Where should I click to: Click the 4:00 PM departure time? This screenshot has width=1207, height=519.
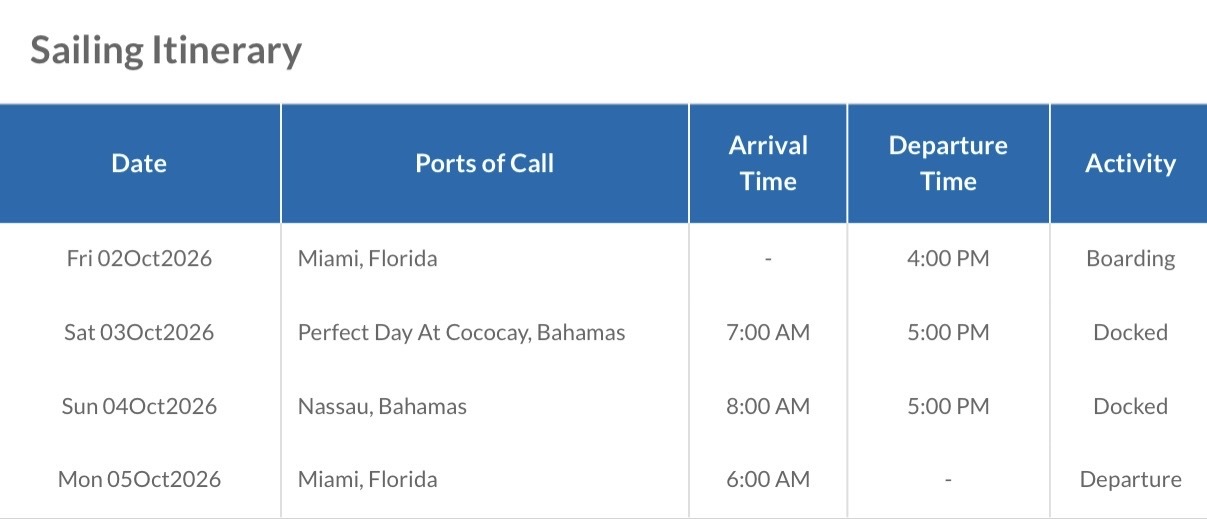(948, 258)
